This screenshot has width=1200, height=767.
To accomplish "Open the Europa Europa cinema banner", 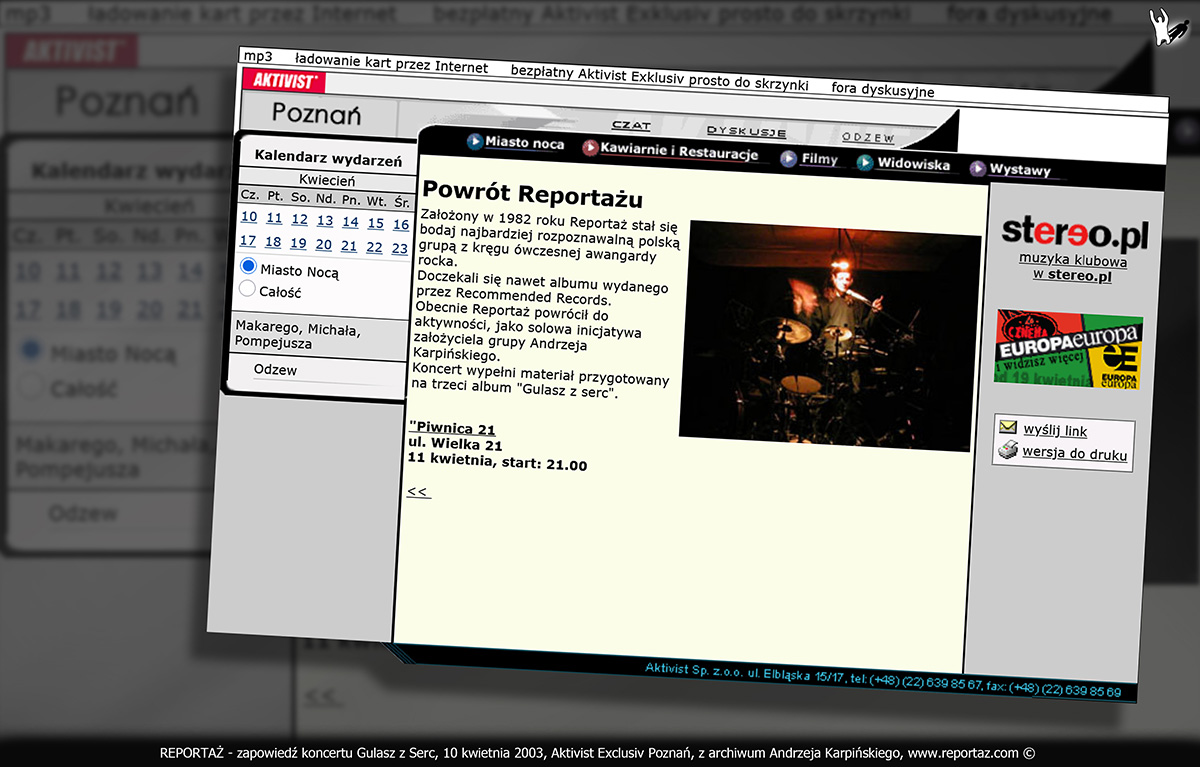I will [x=1069, y=349].
